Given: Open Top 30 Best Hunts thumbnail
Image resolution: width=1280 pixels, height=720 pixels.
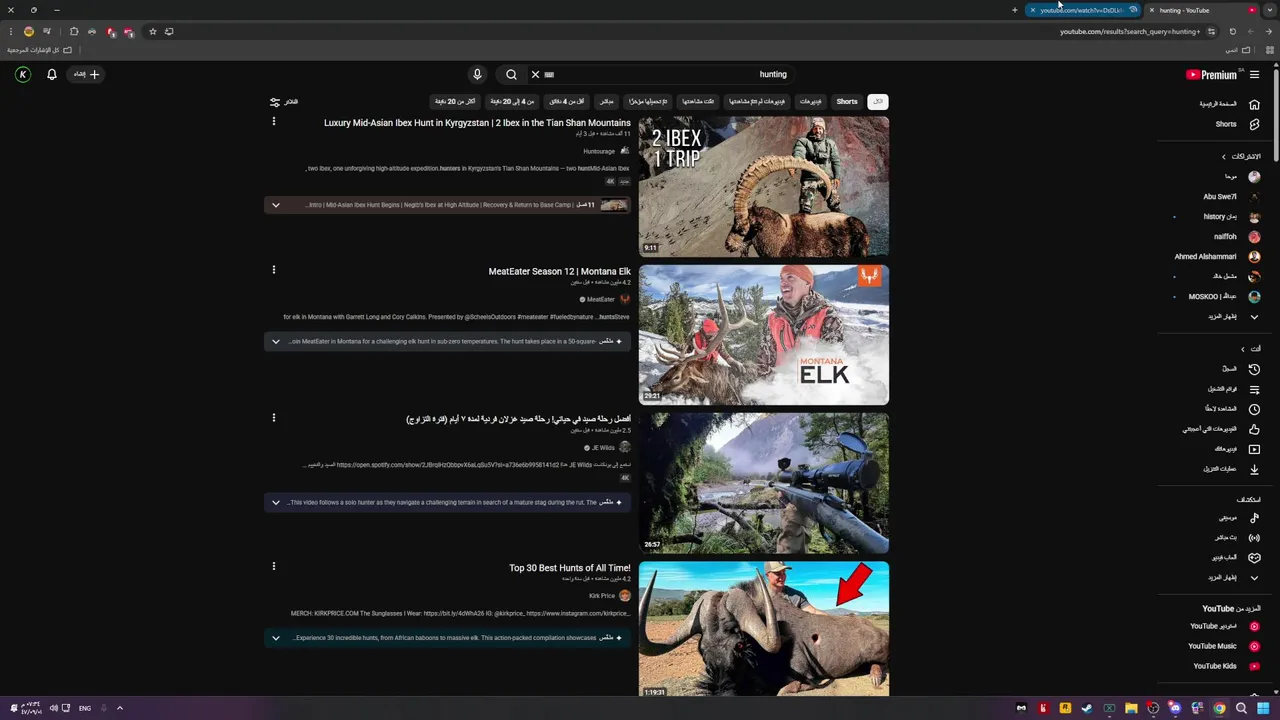Looking at the screenshot, I should [764, 629].
